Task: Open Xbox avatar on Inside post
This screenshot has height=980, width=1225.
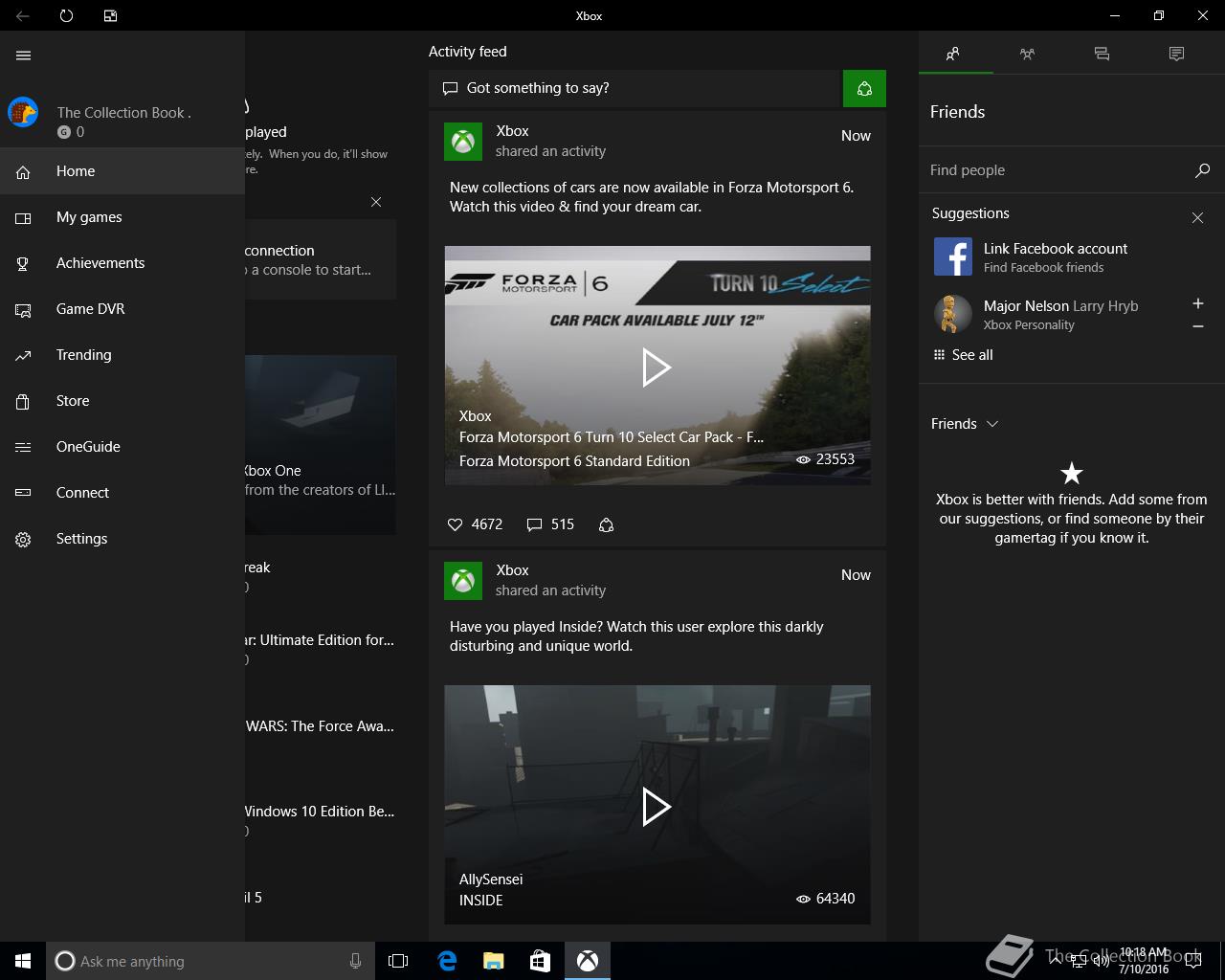Action: (463, 581)
